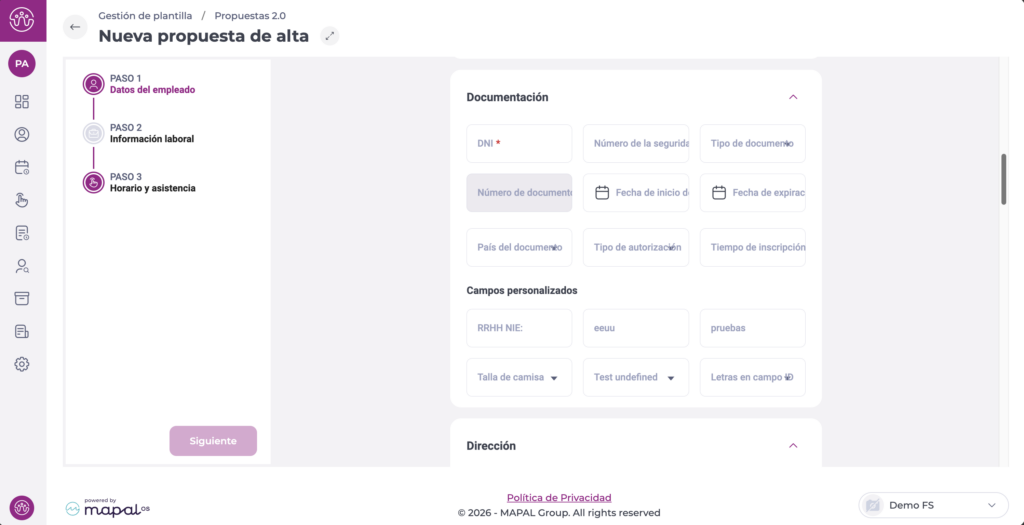Click the settings gear in sidebar
The height and width of the screenshot is (525, 1024).
(x=22, y=364)
